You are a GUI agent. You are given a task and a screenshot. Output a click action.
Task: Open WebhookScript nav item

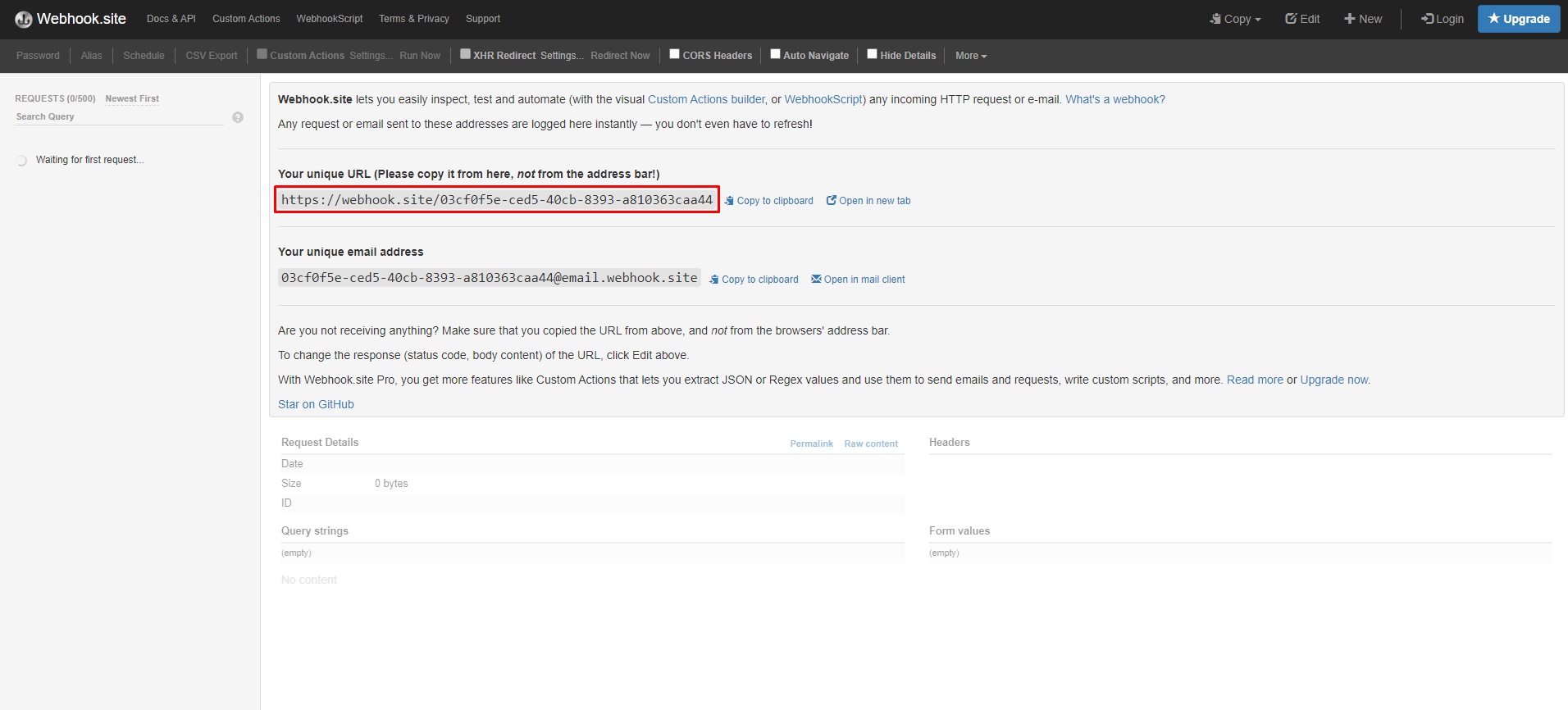tap(330, 19)
